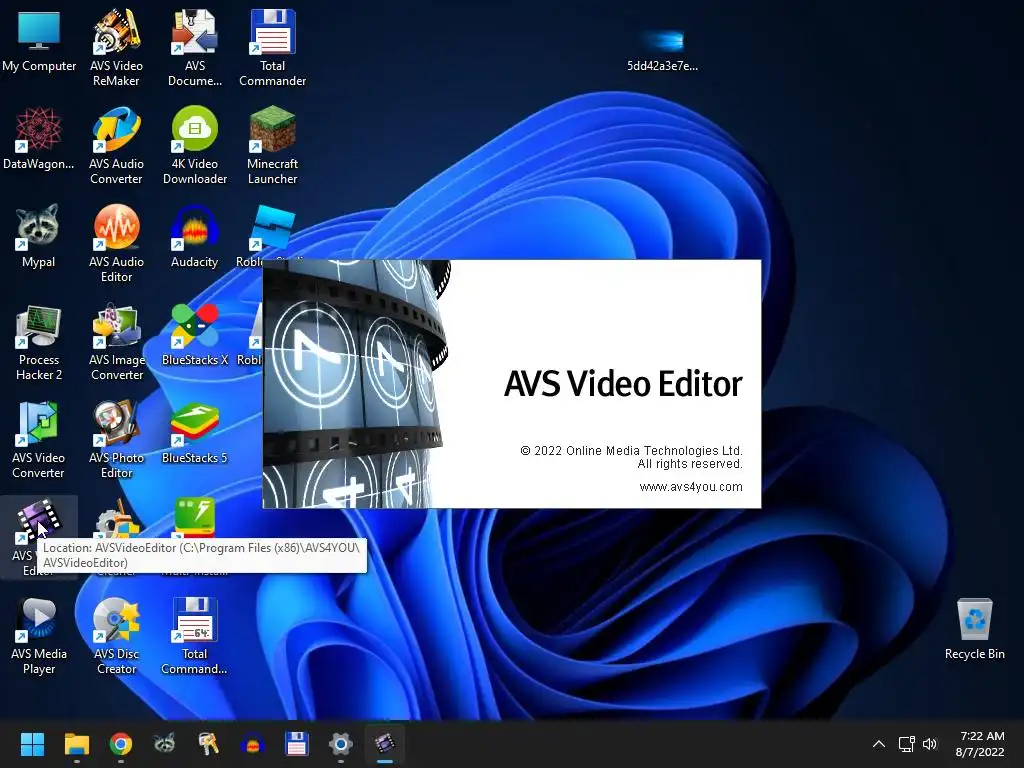Open the volume tray icon
Viewport: 1024px width, 768px height.
click(x=929, y=744)
